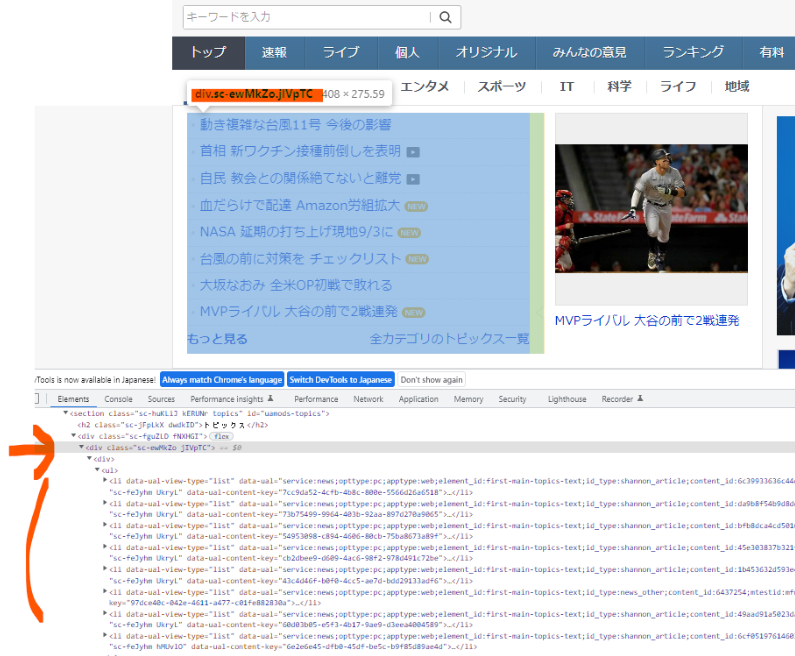Open headline 台風の前に対策を チェックリスト
Image resolution: width=795 pixels, height=656 pixels.
300,259
